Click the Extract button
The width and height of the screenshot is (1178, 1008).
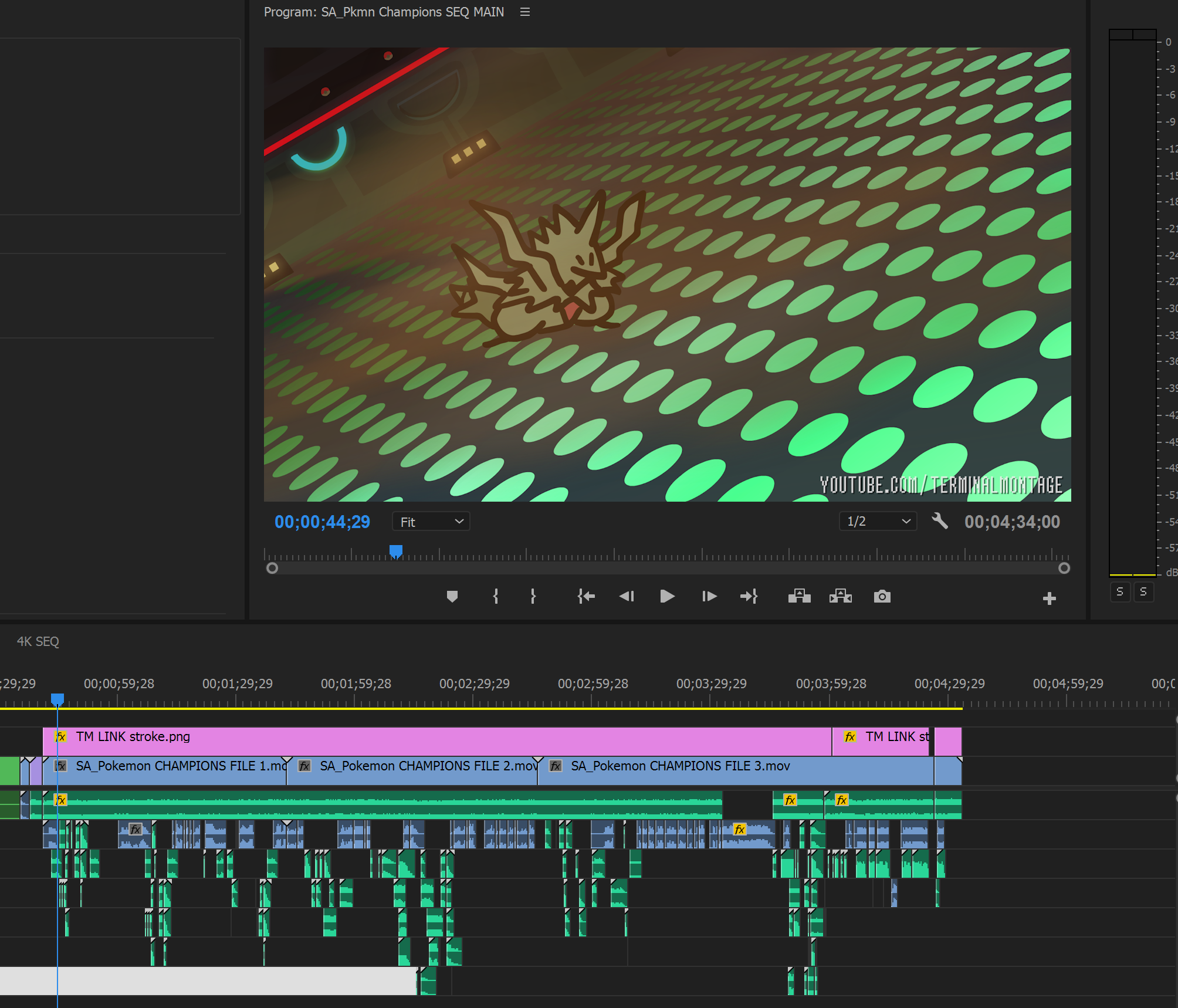click(x=841, y=597)
